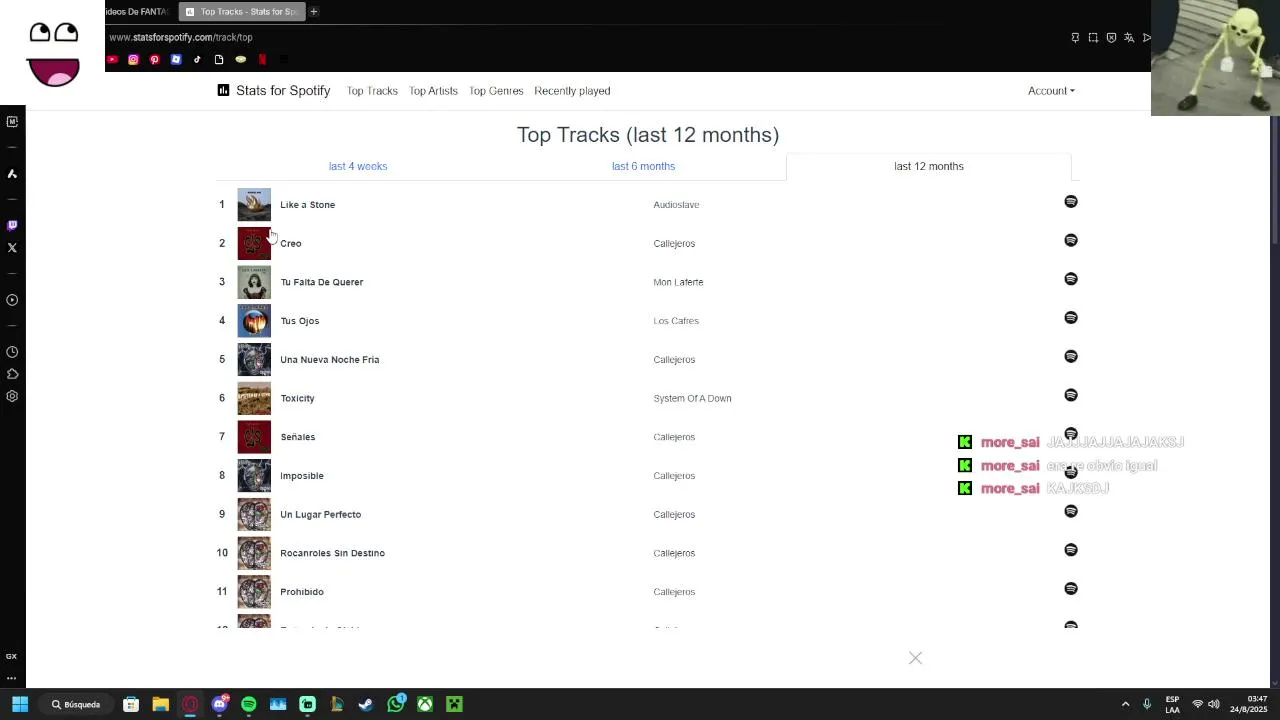
Task: Open Pinterest bookmark
Action: pos(154,59)
